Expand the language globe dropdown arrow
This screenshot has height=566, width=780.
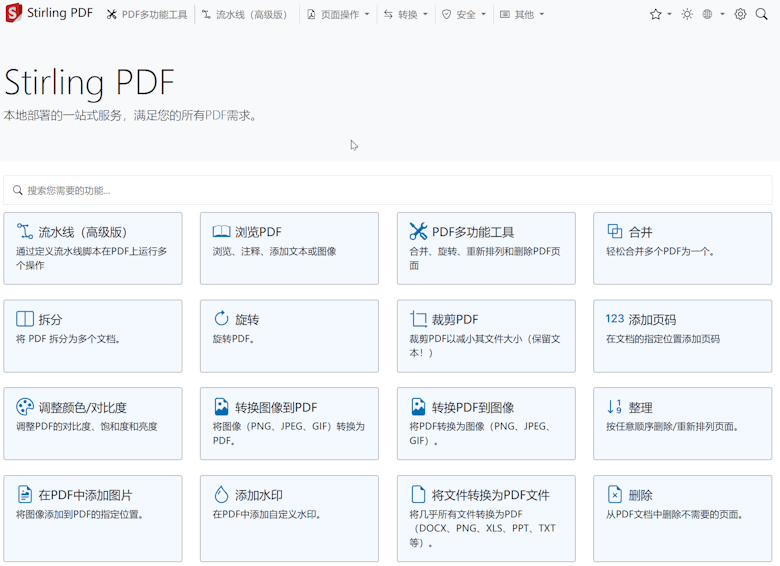722,14
